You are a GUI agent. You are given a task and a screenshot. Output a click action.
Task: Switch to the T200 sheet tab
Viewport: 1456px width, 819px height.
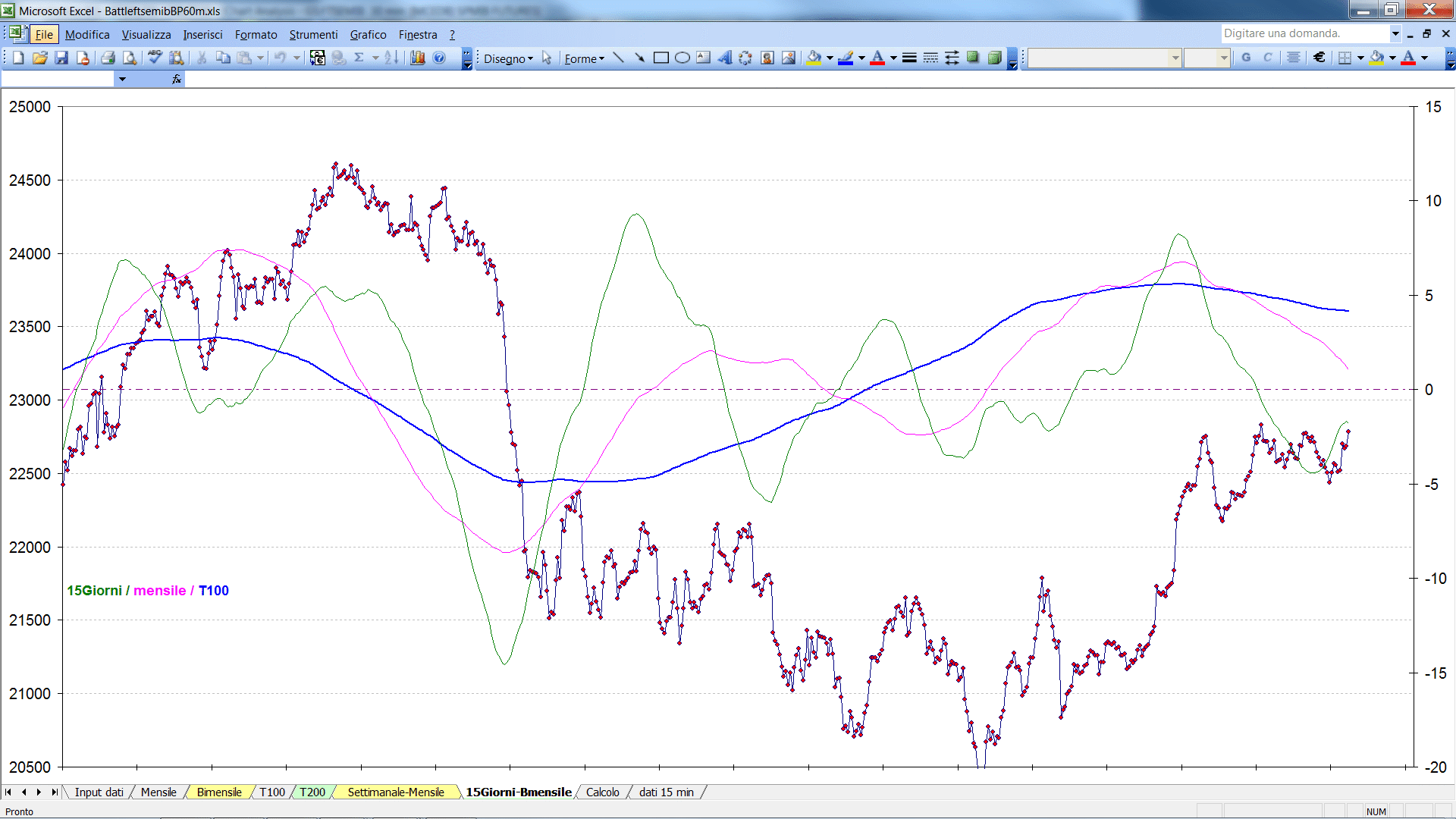[x=312, y=792]
